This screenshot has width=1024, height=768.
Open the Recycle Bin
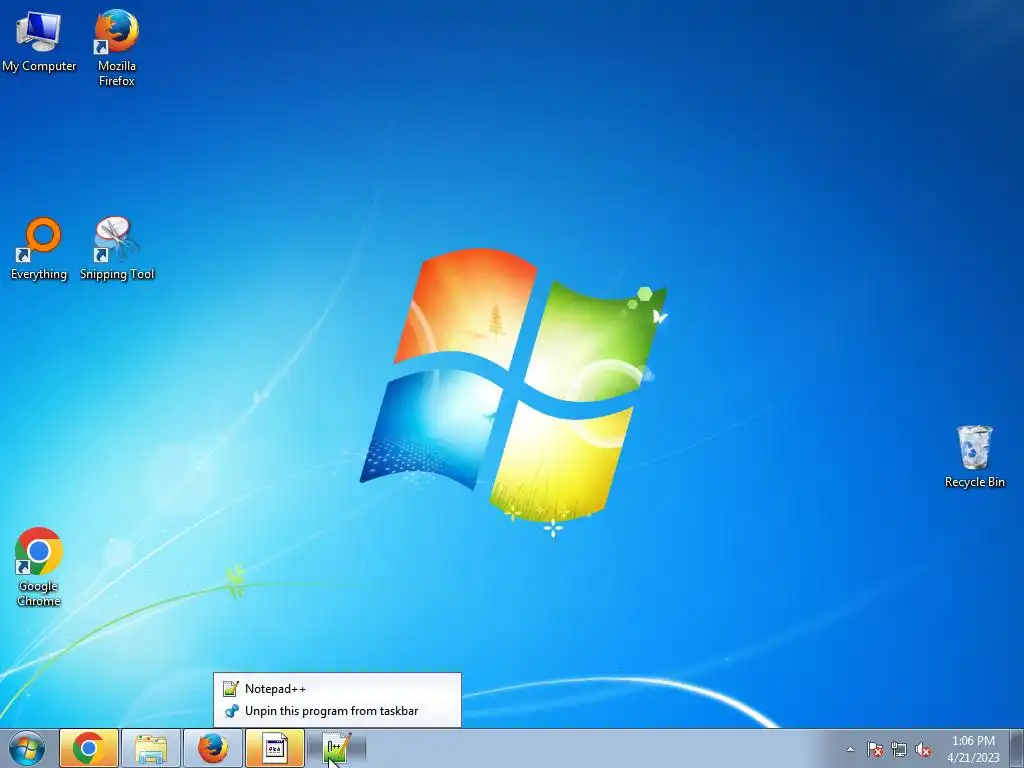tap(974, 456)
